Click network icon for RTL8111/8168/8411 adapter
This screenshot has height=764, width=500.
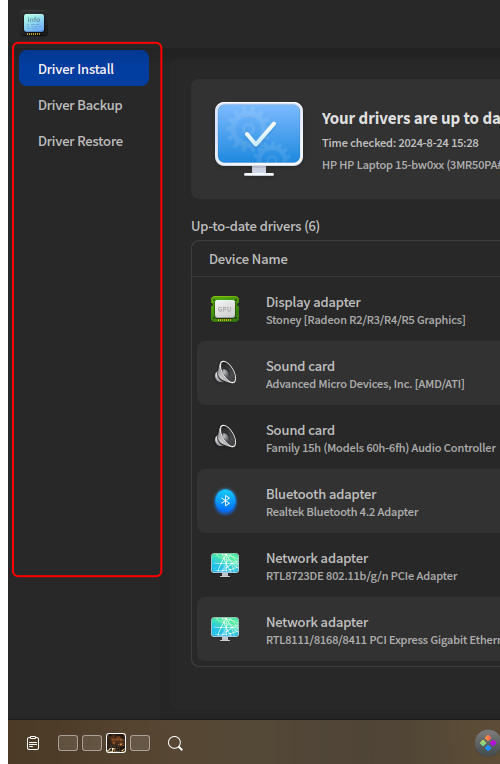coord(225,629)
